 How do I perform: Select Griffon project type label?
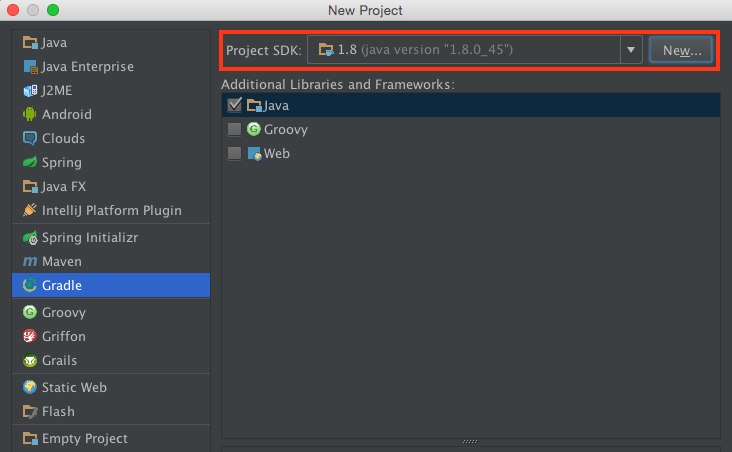[x=64, y=336]
